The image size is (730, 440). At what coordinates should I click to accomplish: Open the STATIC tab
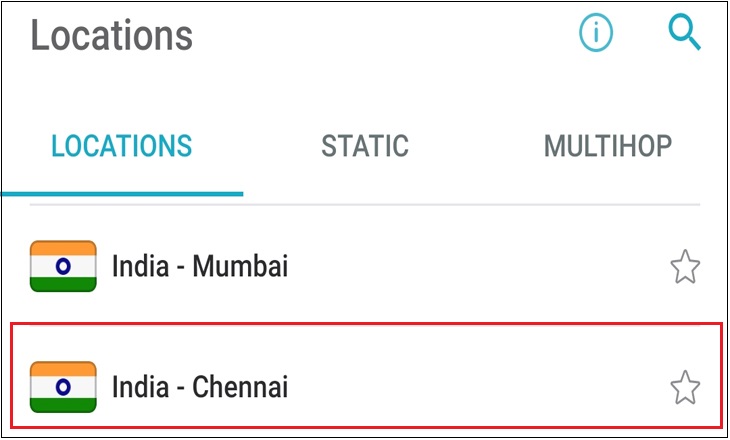(365, 146)
